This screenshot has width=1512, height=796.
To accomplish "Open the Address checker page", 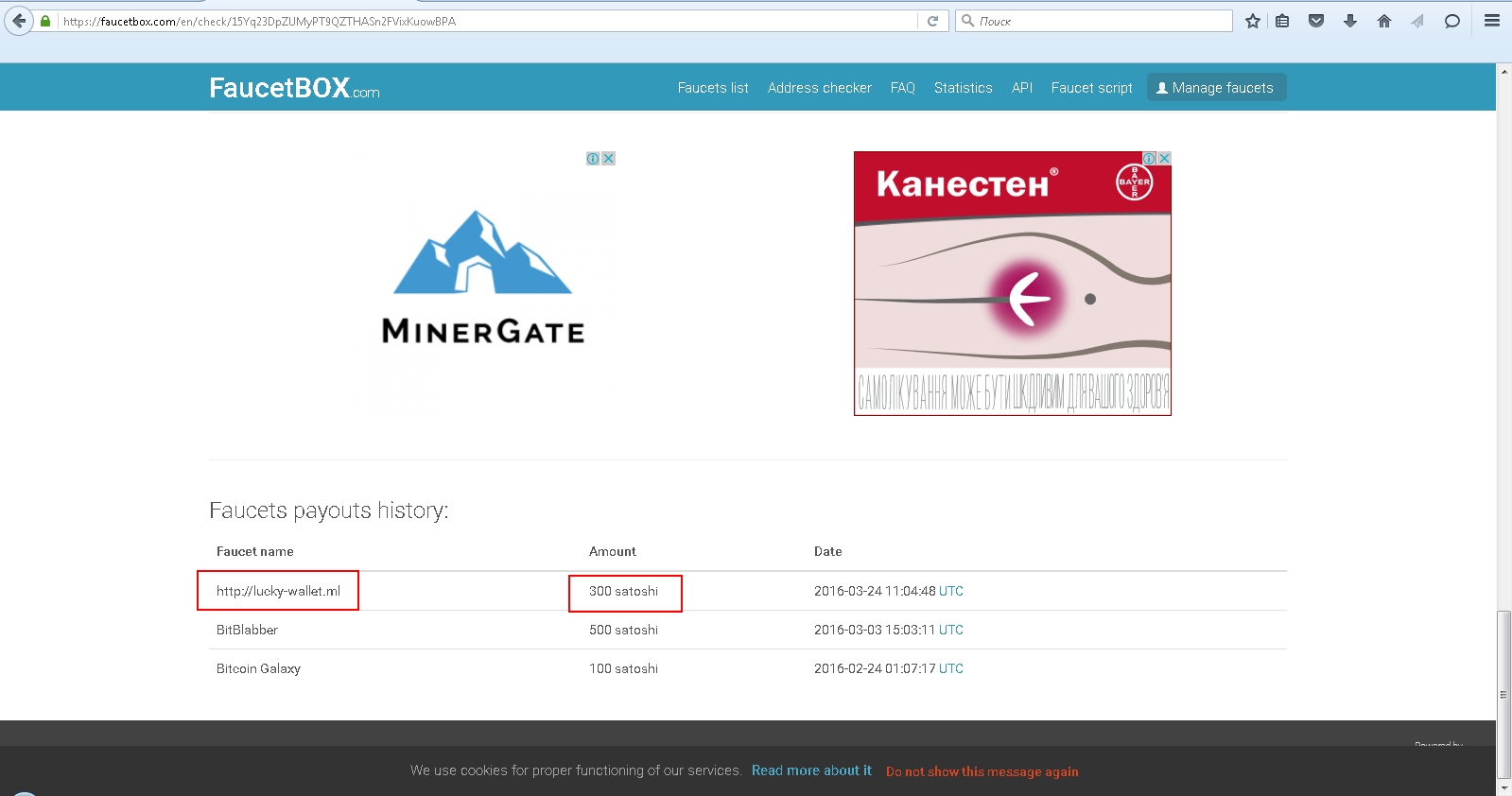I will [x=820, y=88].
